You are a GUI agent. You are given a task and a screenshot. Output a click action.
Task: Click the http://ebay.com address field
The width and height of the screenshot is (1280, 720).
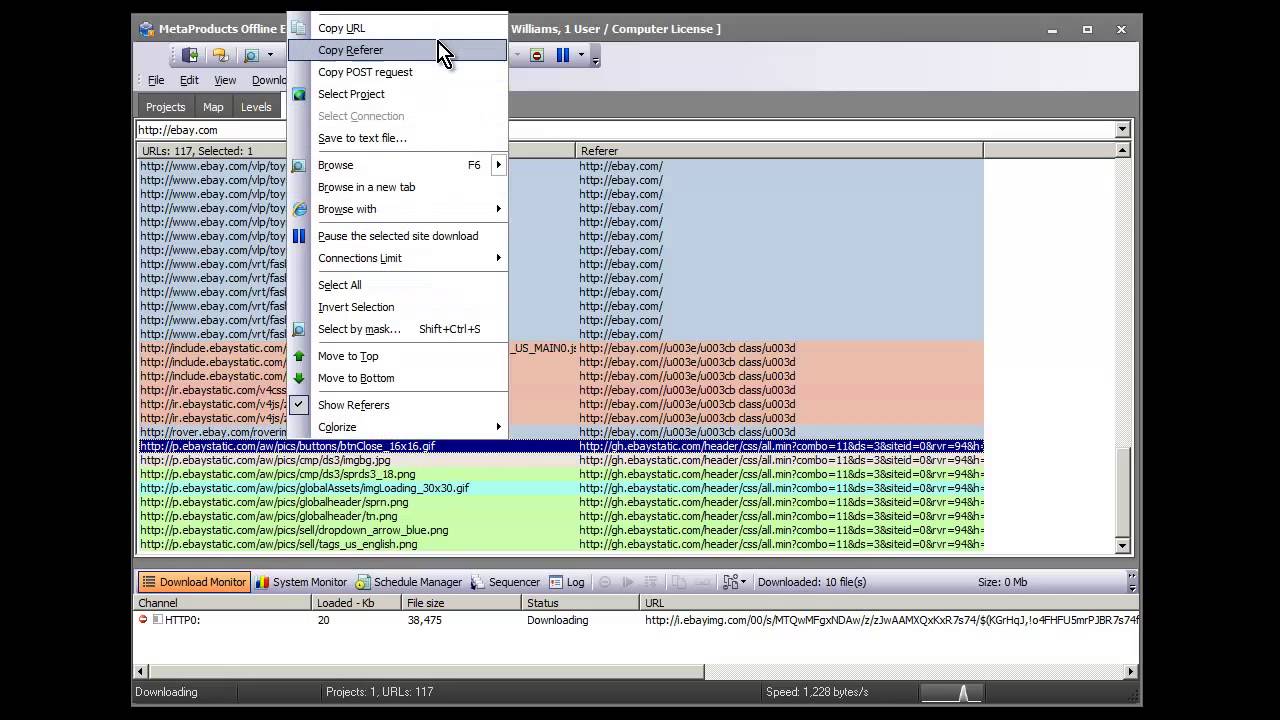[x=625, y=130]
